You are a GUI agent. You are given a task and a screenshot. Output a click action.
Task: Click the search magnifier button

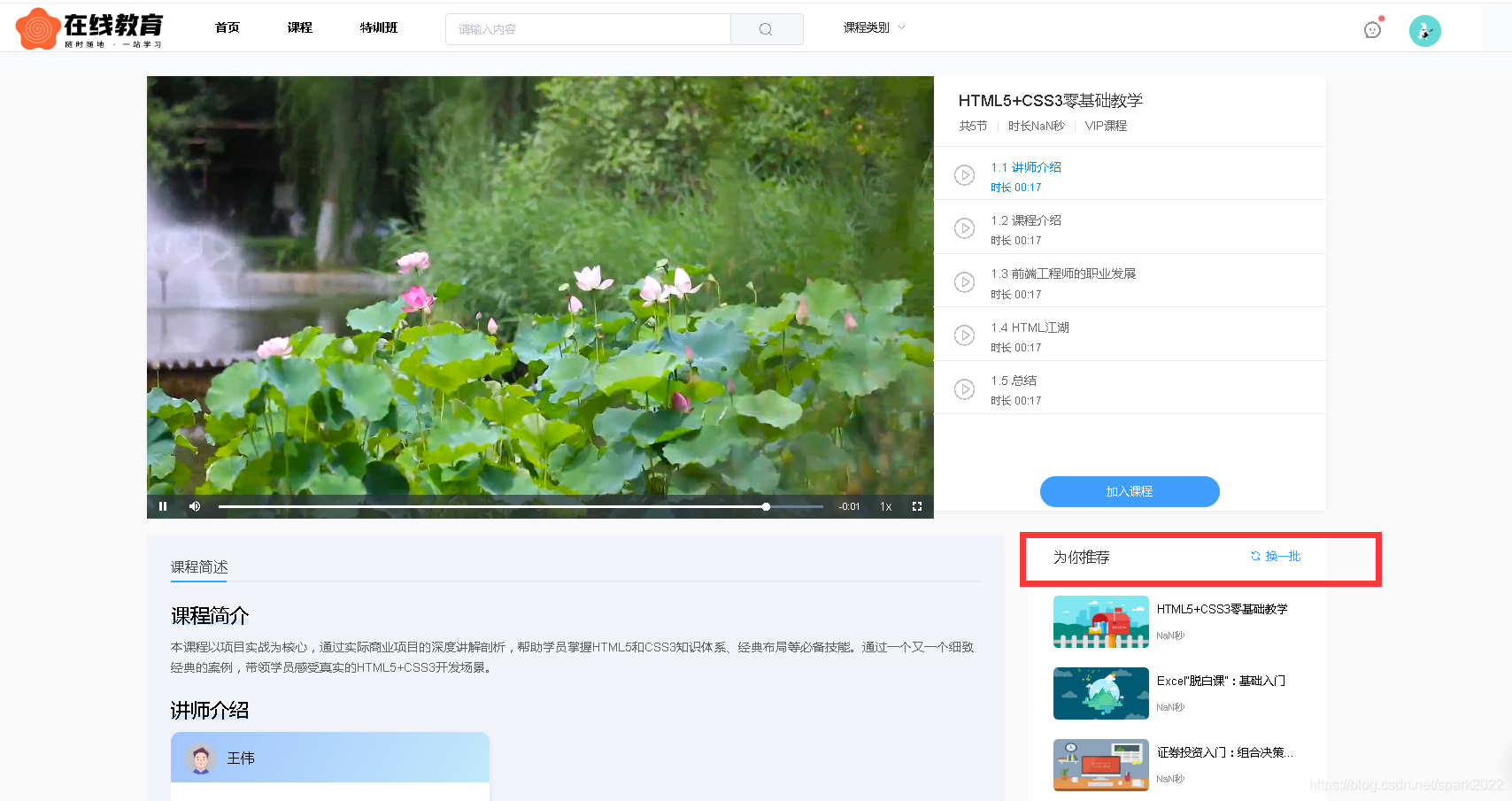[767, 29]
